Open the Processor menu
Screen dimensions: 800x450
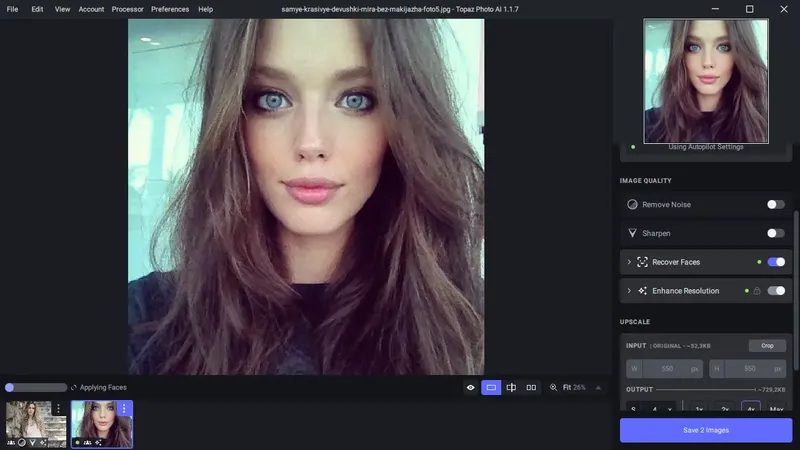(128, 9)
